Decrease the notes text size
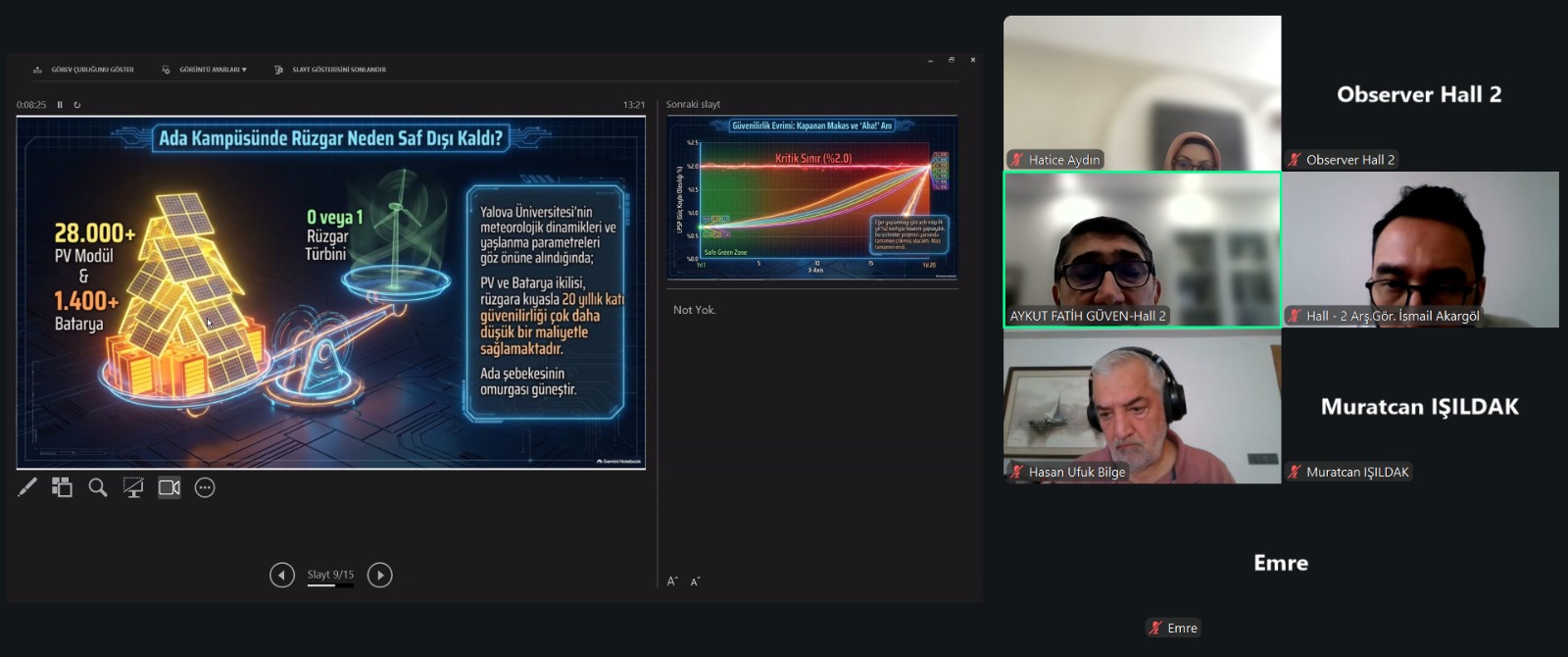Image resolution: width=1568 pixels, height=657 pixels. tap(696, 581)
